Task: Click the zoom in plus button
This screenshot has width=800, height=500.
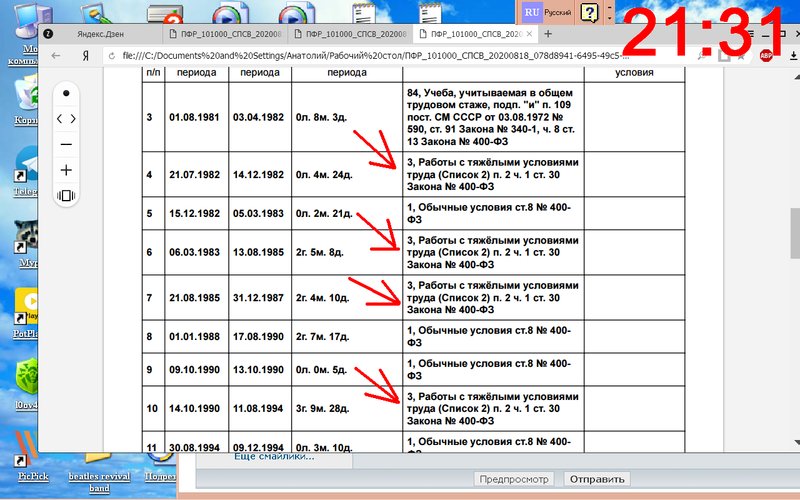Action: click(x=66, y=170)
